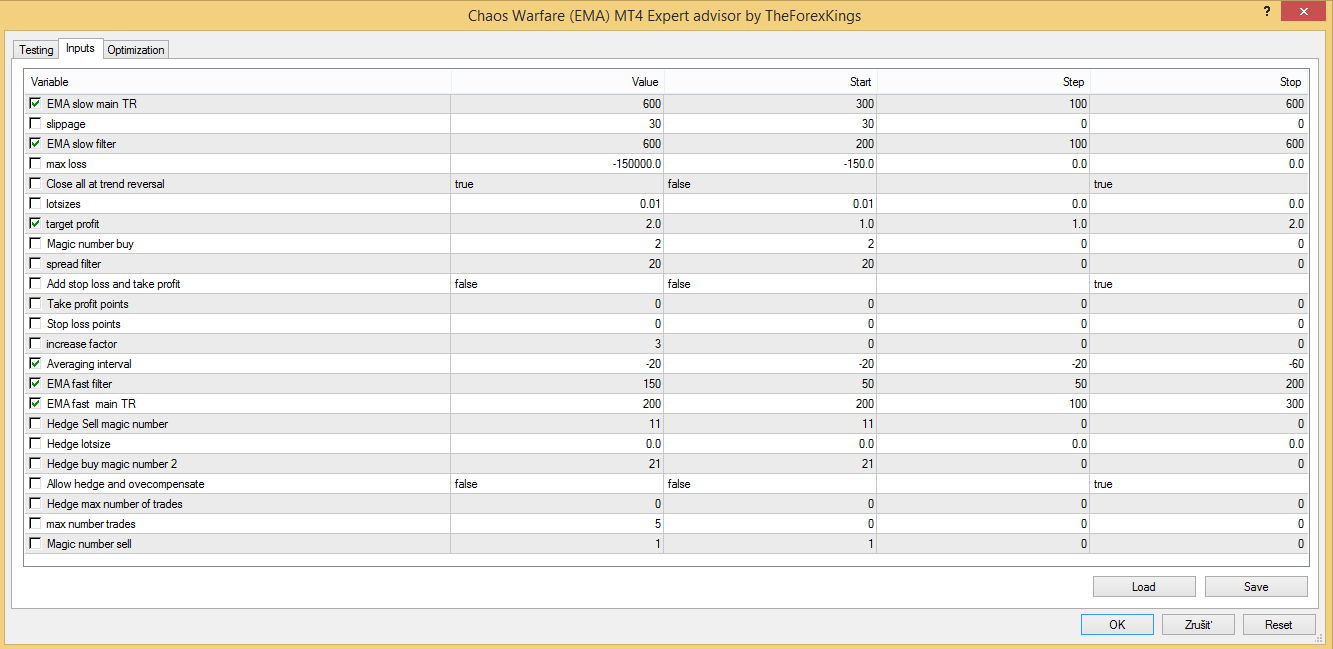Enable Close all at trend reversal checkbox

click(x=36, y=184)
